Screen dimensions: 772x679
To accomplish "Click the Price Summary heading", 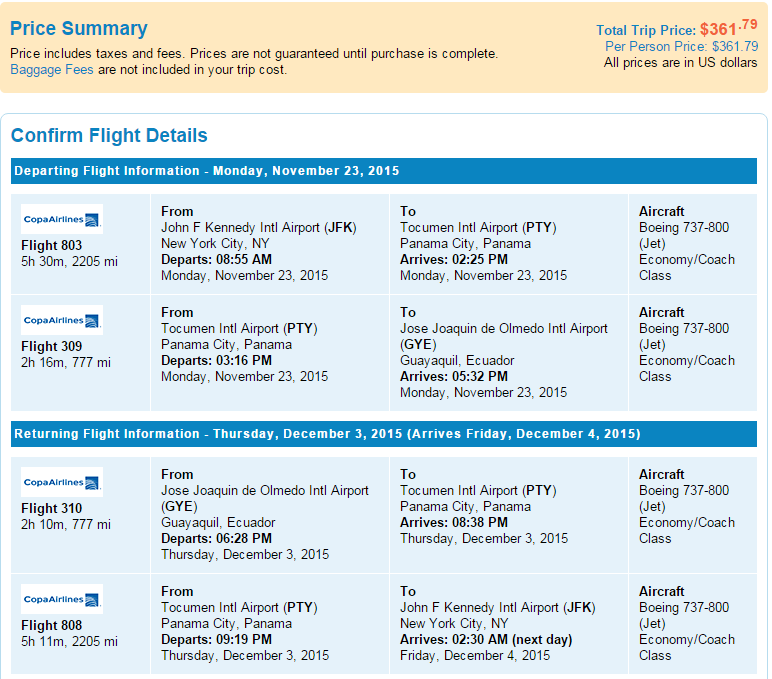I will click(79, 29).
